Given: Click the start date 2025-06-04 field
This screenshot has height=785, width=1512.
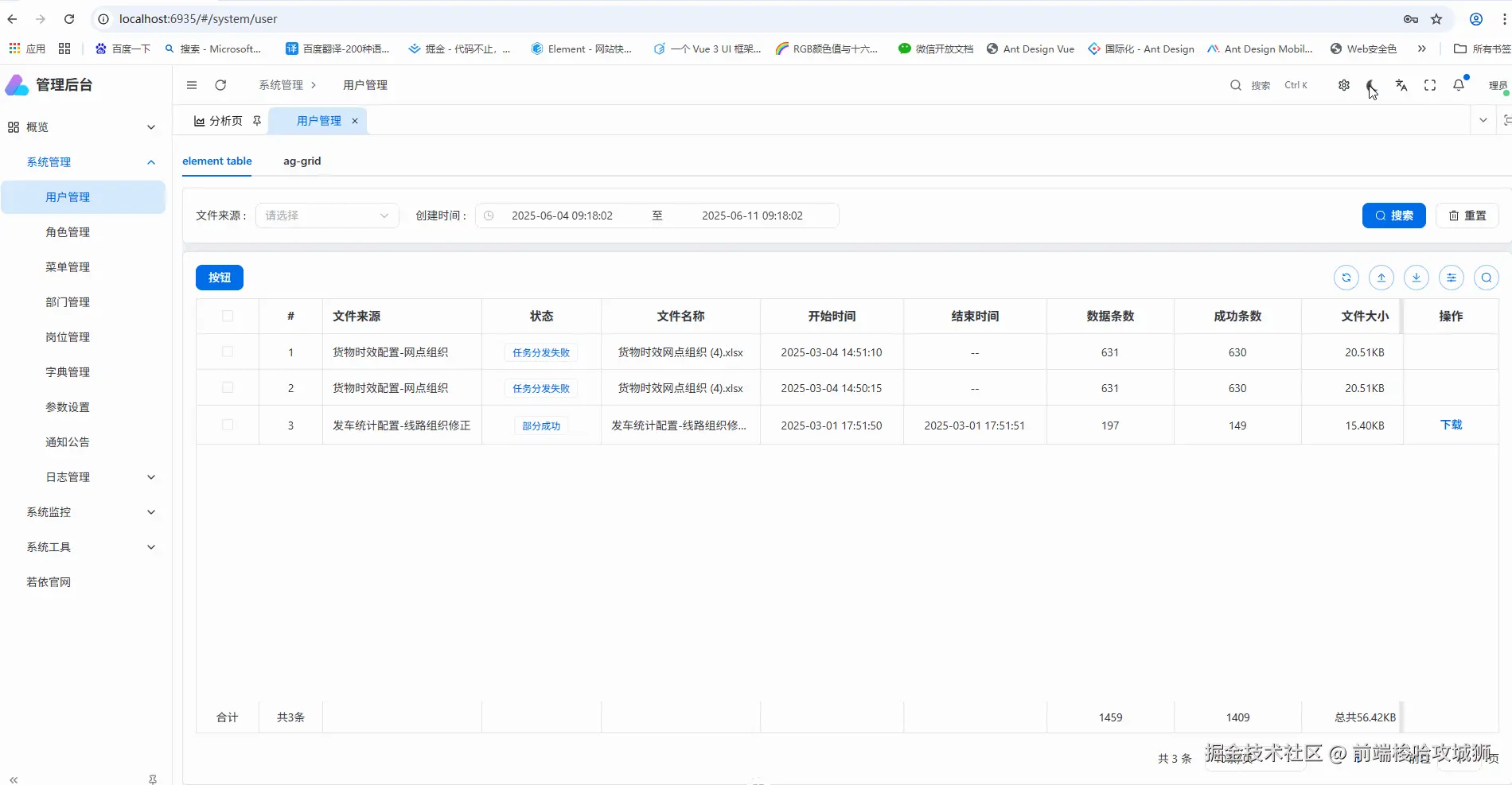Looking at the screenshot, I should pyautogui.click(x=562, y=216).
